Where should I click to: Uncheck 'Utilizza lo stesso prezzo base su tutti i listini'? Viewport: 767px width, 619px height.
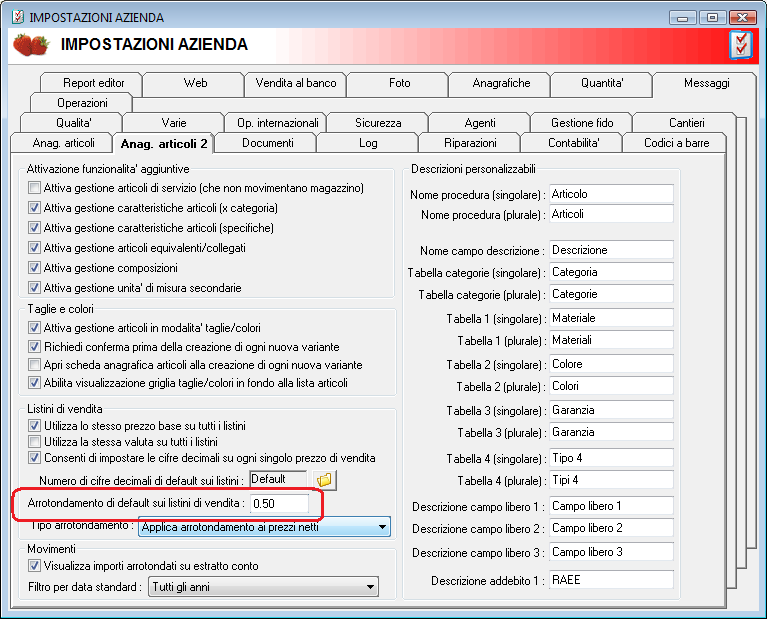point(34,425)
